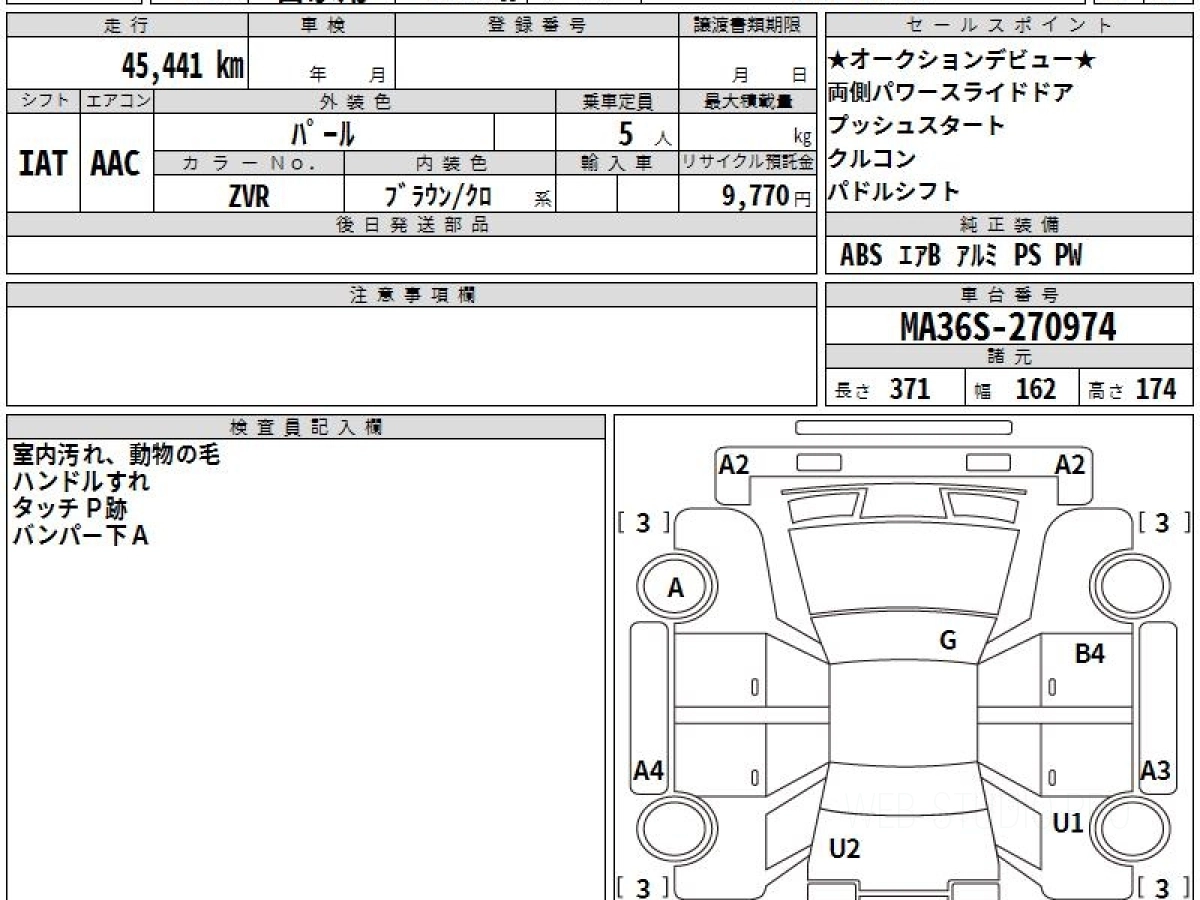Click the パドルシフト sales point line
The height and width of the screenshot is (900, 1200).
tap(894, 191)
